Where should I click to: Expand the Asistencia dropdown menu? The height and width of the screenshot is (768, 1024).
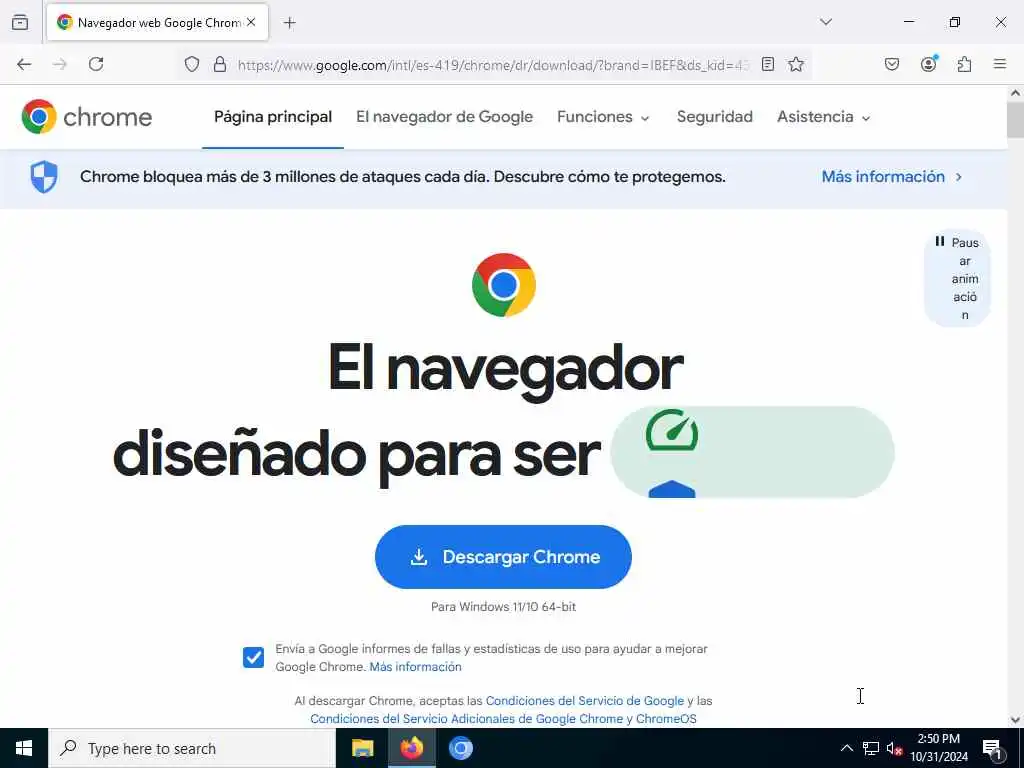point(824,117)
